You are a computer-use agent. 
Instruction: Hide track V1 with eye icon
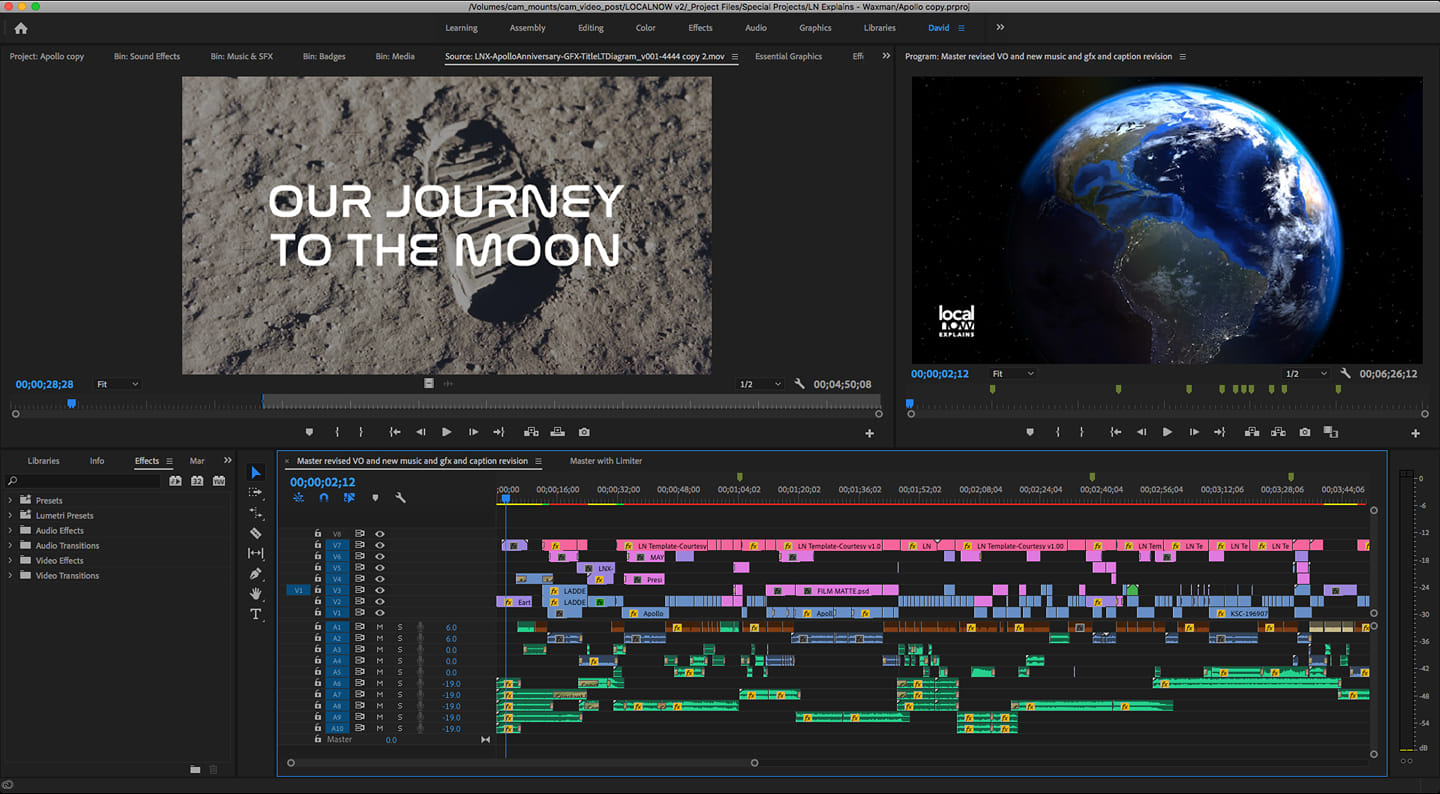379,613
